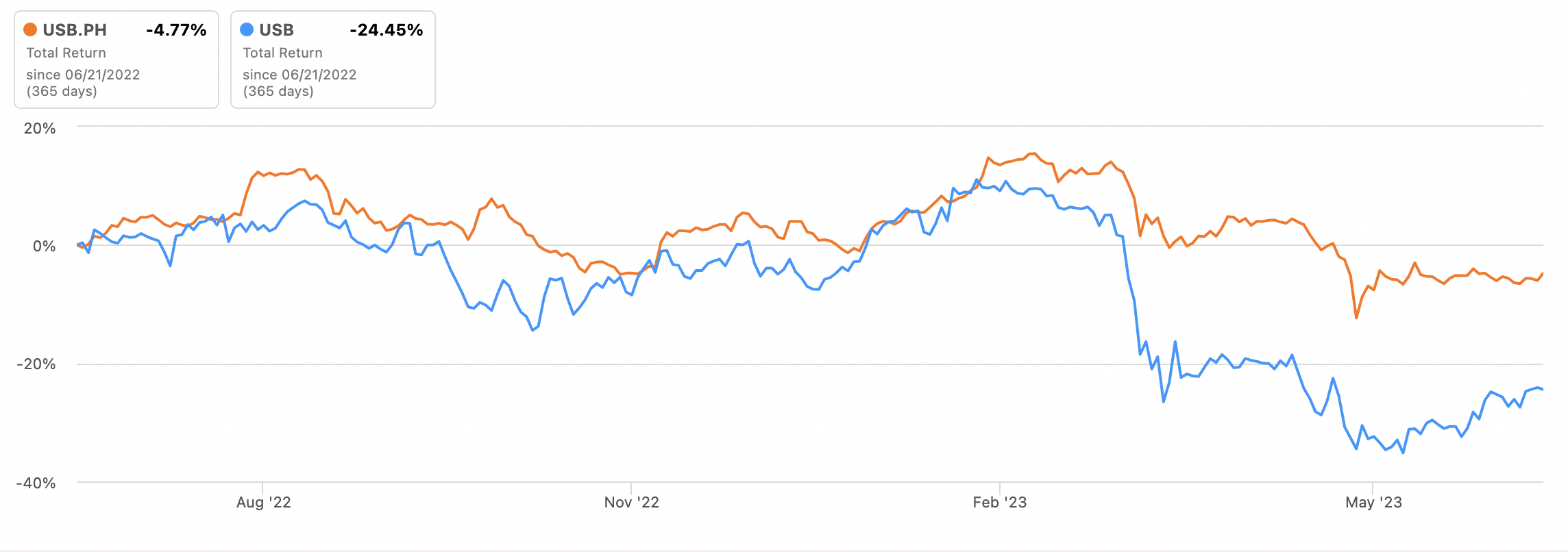Click the -4.77% return value
This screenshot has height=552, width=1568.
(x=176, y=30)
